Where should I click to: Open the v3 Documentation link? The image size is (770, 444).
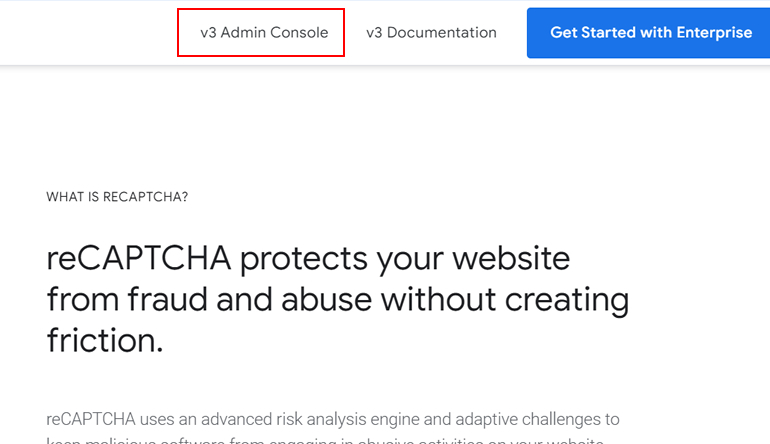431,33
